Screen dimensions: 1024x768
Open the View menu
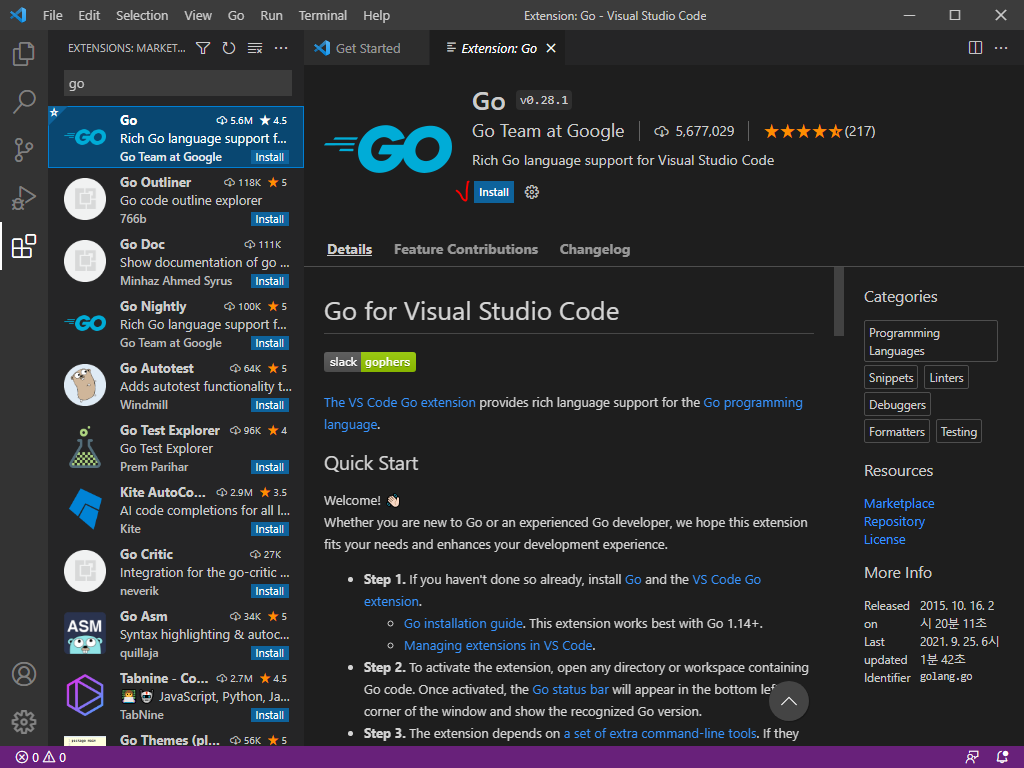point(197,15)
